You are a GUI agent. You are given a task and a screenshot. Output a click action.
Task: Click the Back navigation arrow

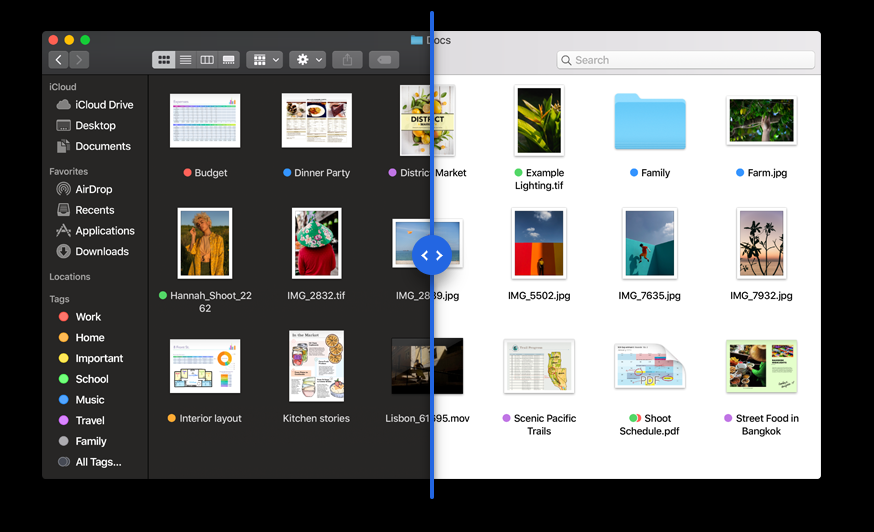click(x=58, y=60)
